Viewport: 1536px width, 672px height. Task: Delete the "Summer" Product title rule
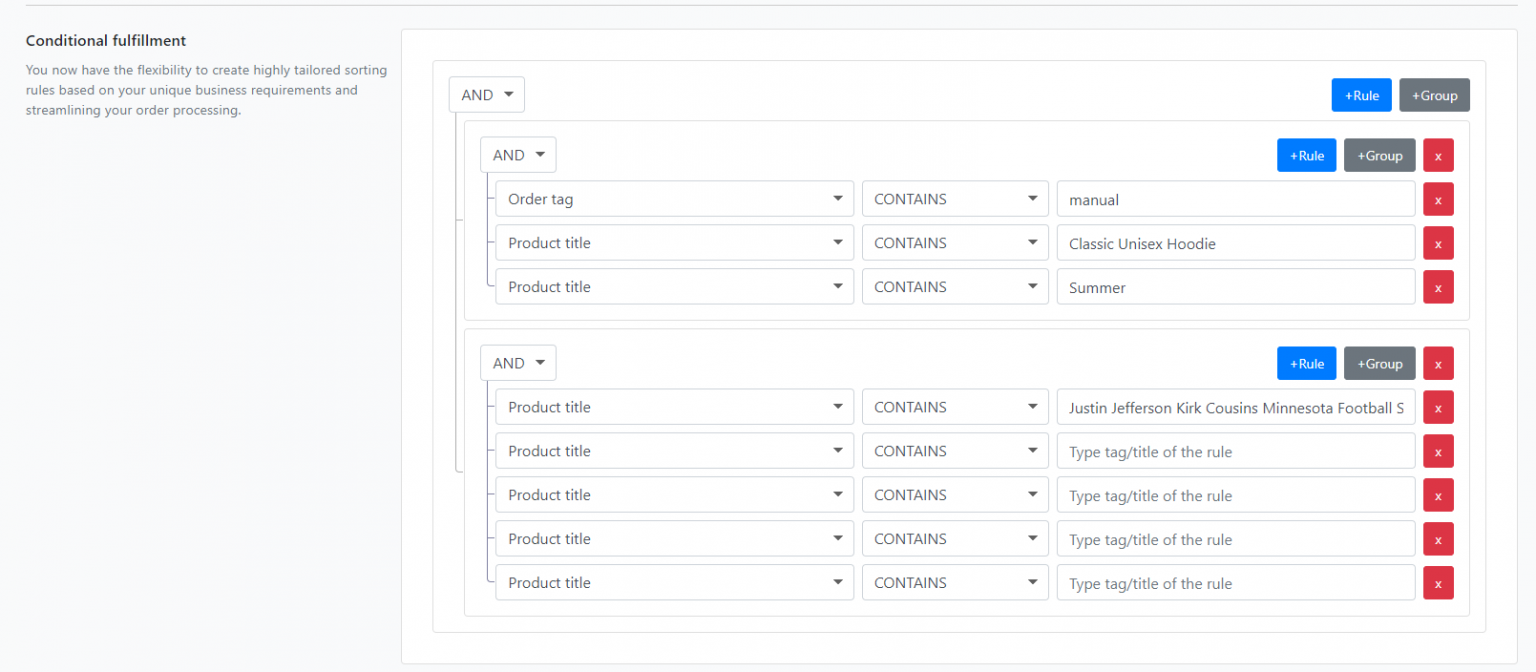[x=1438, y=287]
